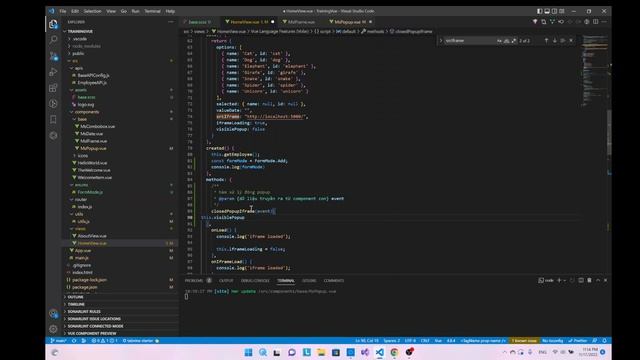Toggle panel layout icon in title bar
Image resolution: width=640 pixels, height=360 pixels.
(547, 11)
